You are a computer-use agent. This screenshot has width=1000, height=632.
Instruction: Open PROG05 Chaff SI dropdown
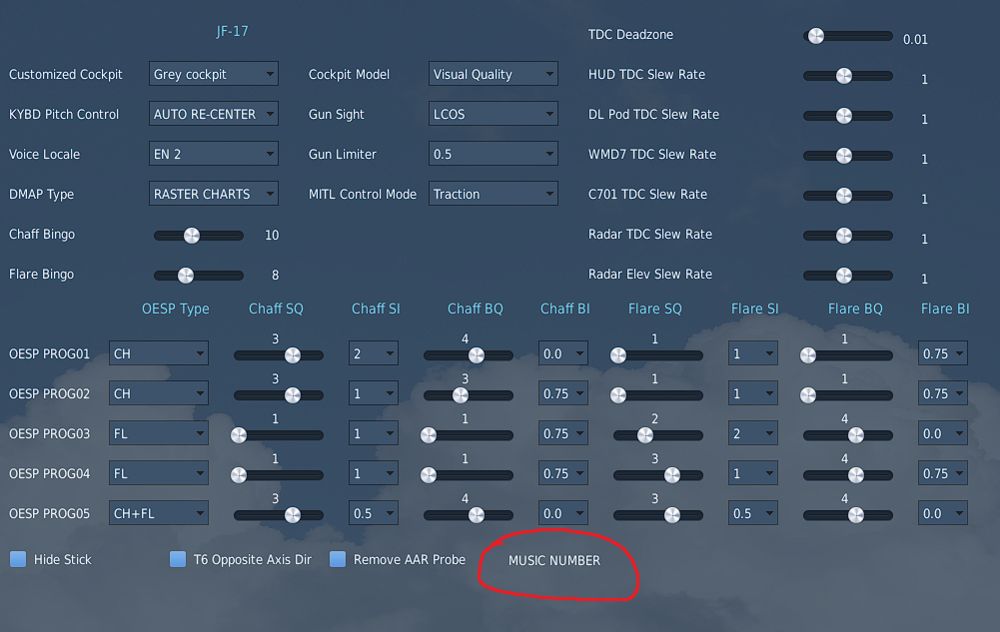click(374, 513)
